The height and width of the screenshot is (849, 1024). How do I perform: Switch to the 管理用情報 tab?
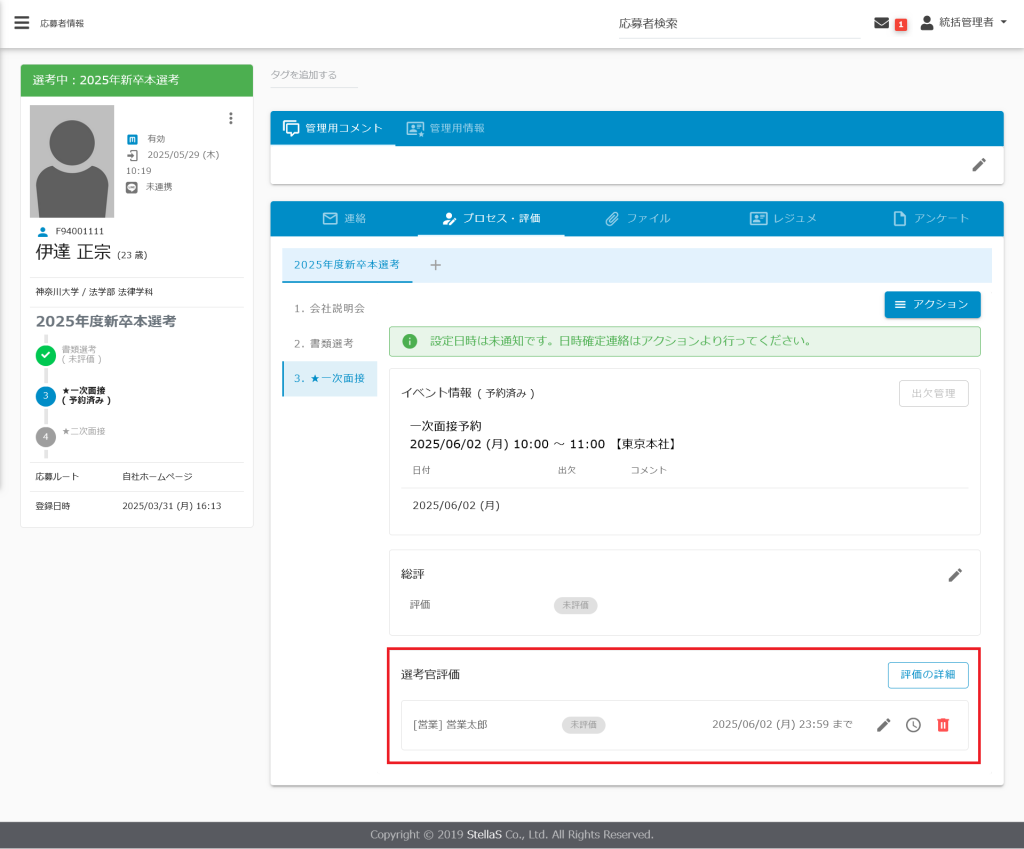point(446,128)
